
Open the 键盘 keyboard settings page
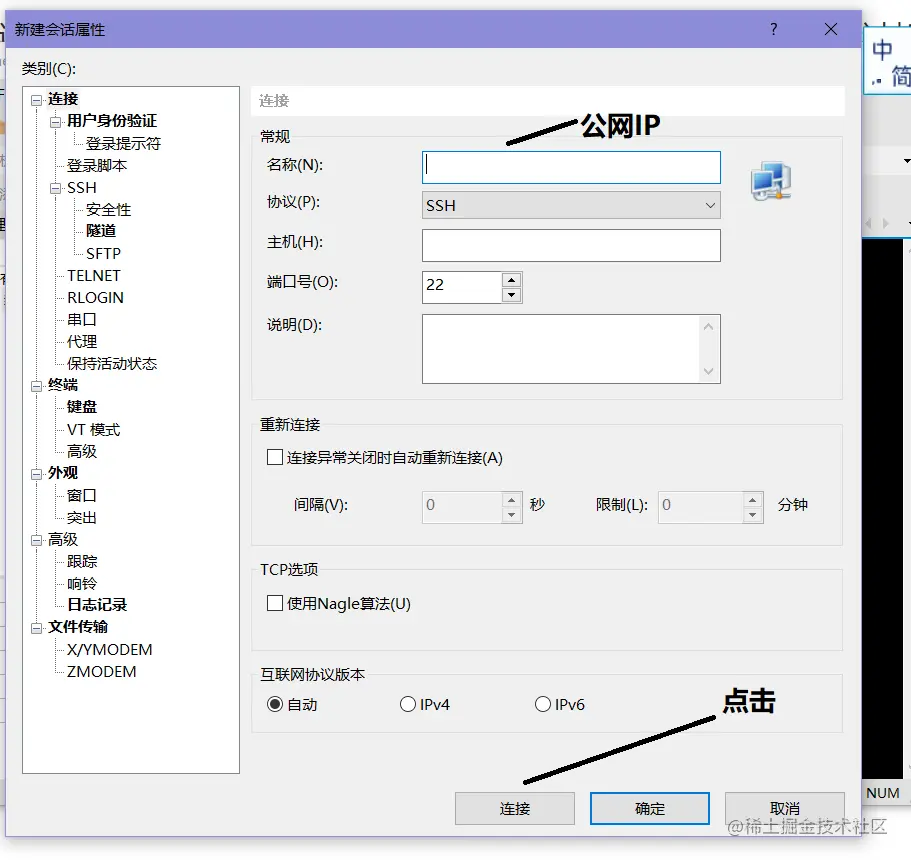(81, 406)
